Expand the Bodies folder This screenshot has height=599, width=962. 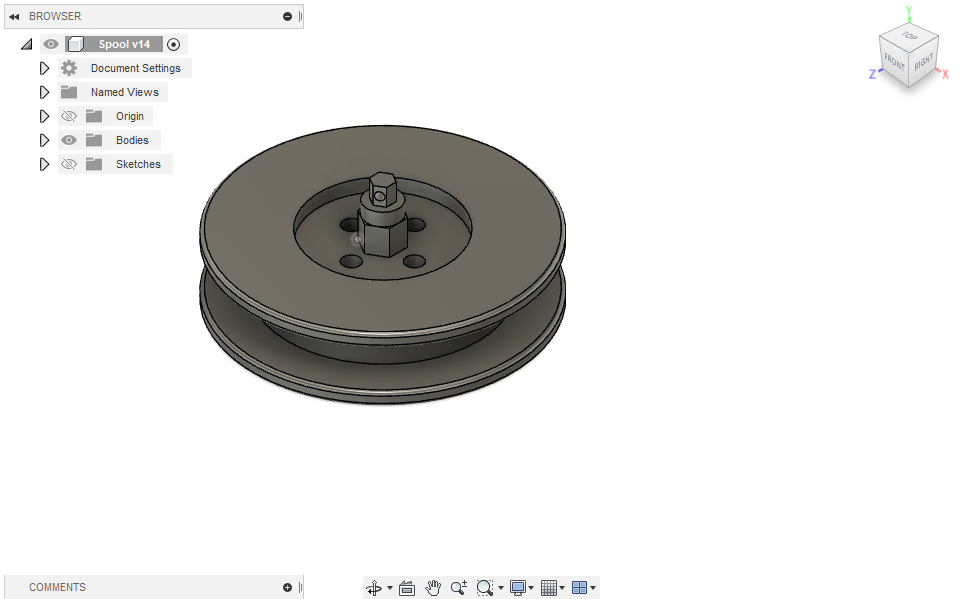pyautogui.click(x=44, y=139)
